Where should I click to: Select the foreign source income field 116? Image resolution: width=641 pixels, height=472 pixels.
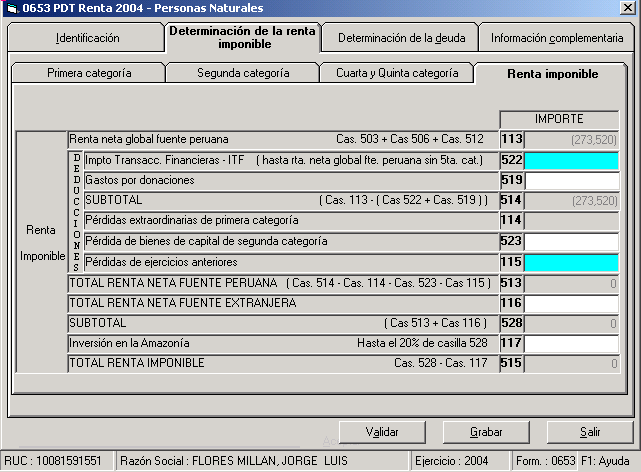(x=571, y=303)
